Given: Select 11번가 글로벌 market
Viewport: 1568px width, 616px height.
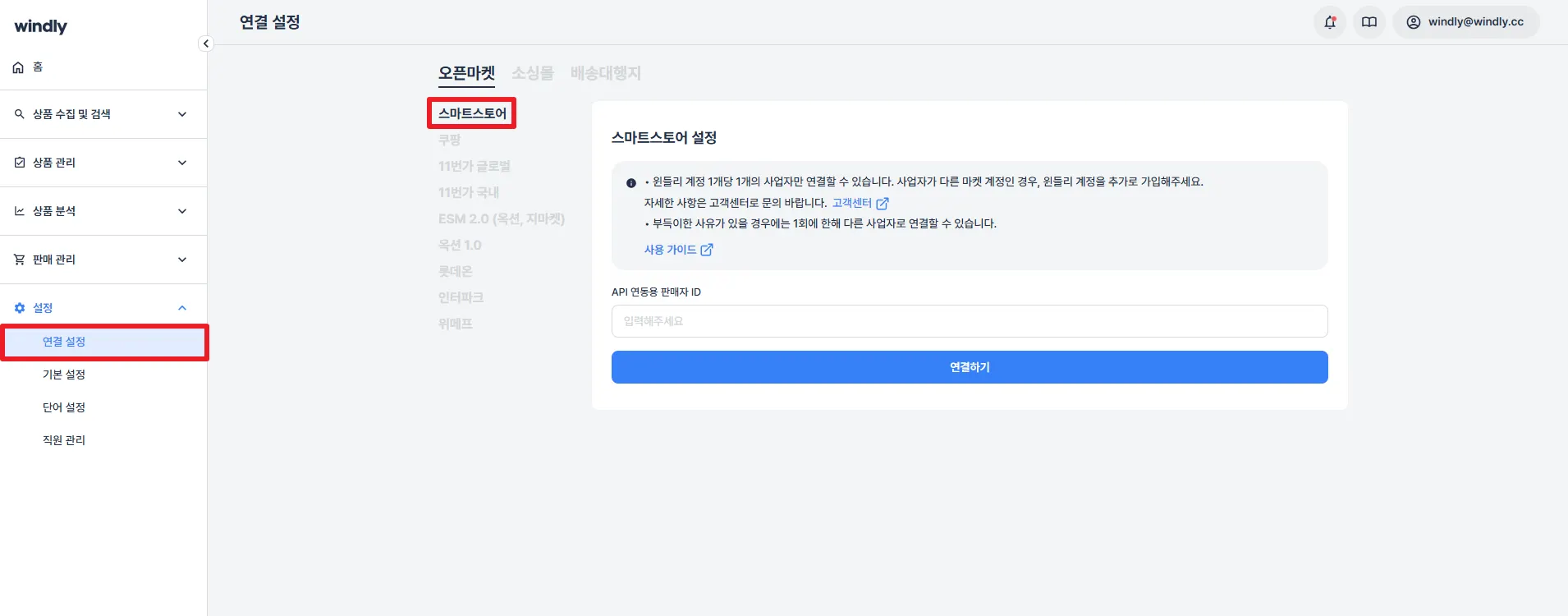Looking at the screenshot, I should 475,166.
